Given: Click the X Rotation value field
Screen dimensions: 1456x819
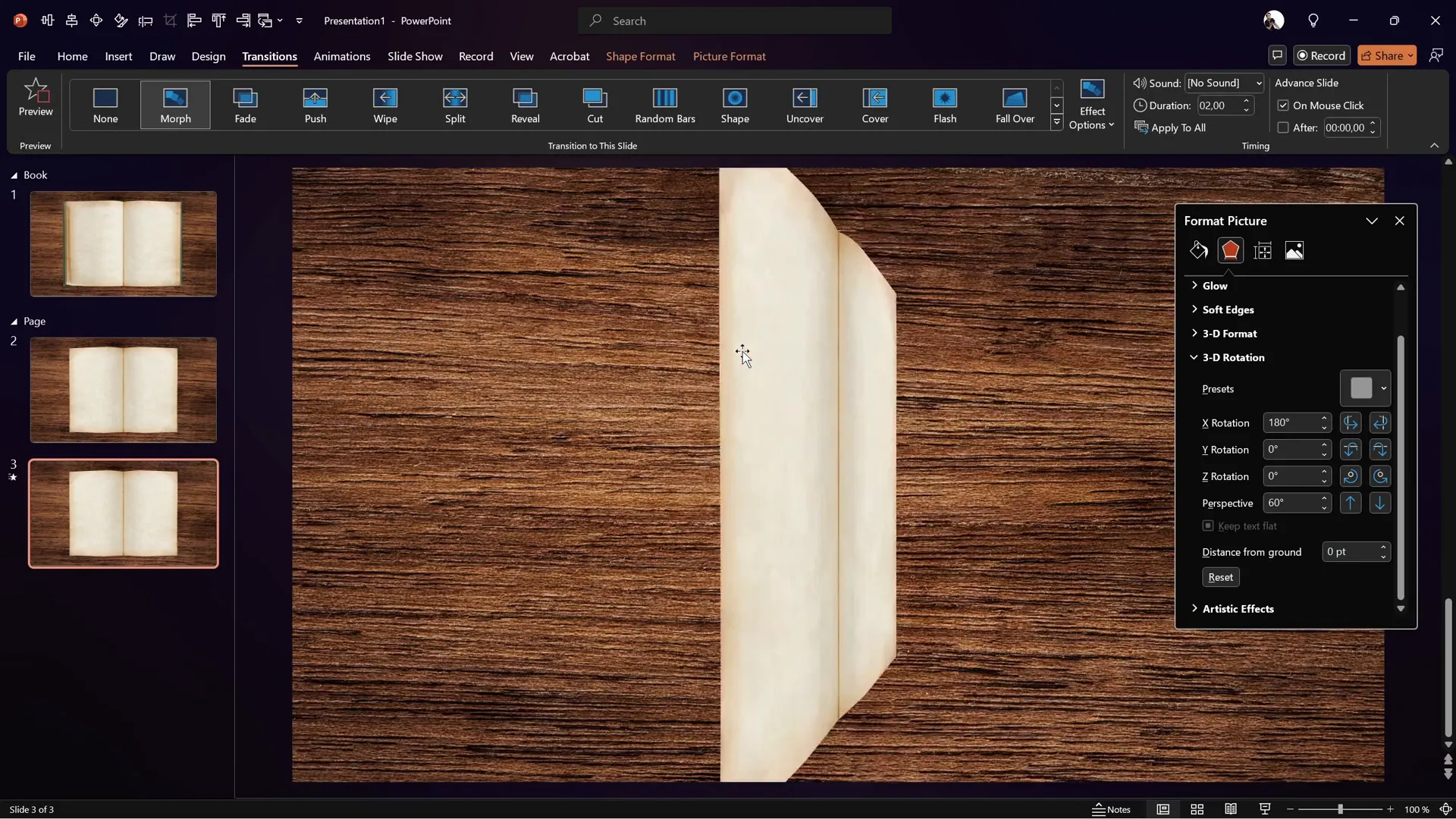Looking at the screenshot, I should point(1291,423).
